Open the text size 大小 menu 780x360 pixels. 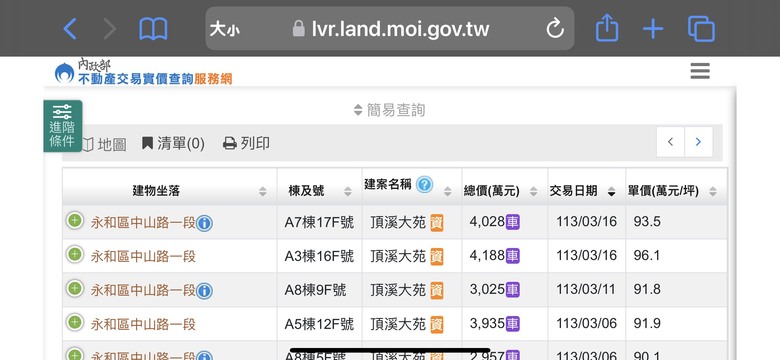[224, 29]
